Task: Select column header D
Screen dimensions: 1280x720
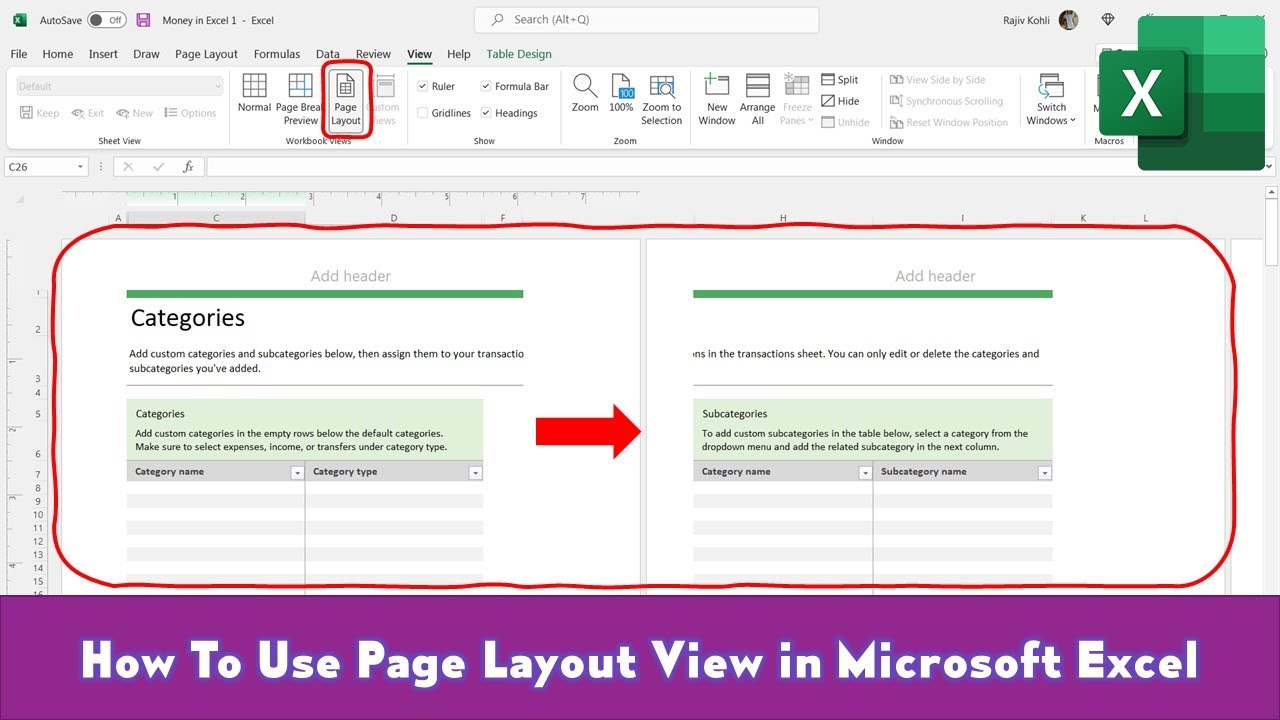Action: tap(394, 218)
